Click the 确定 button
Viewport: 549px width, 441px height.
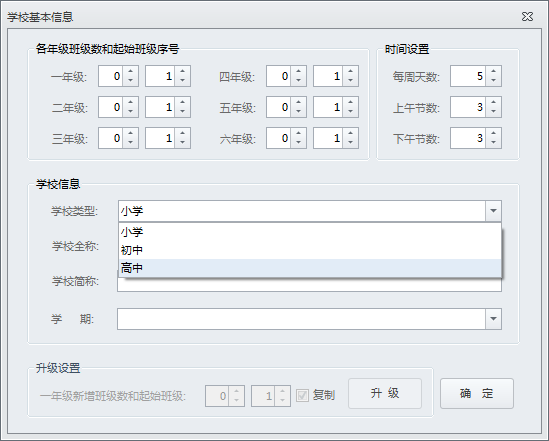(477, 393)
